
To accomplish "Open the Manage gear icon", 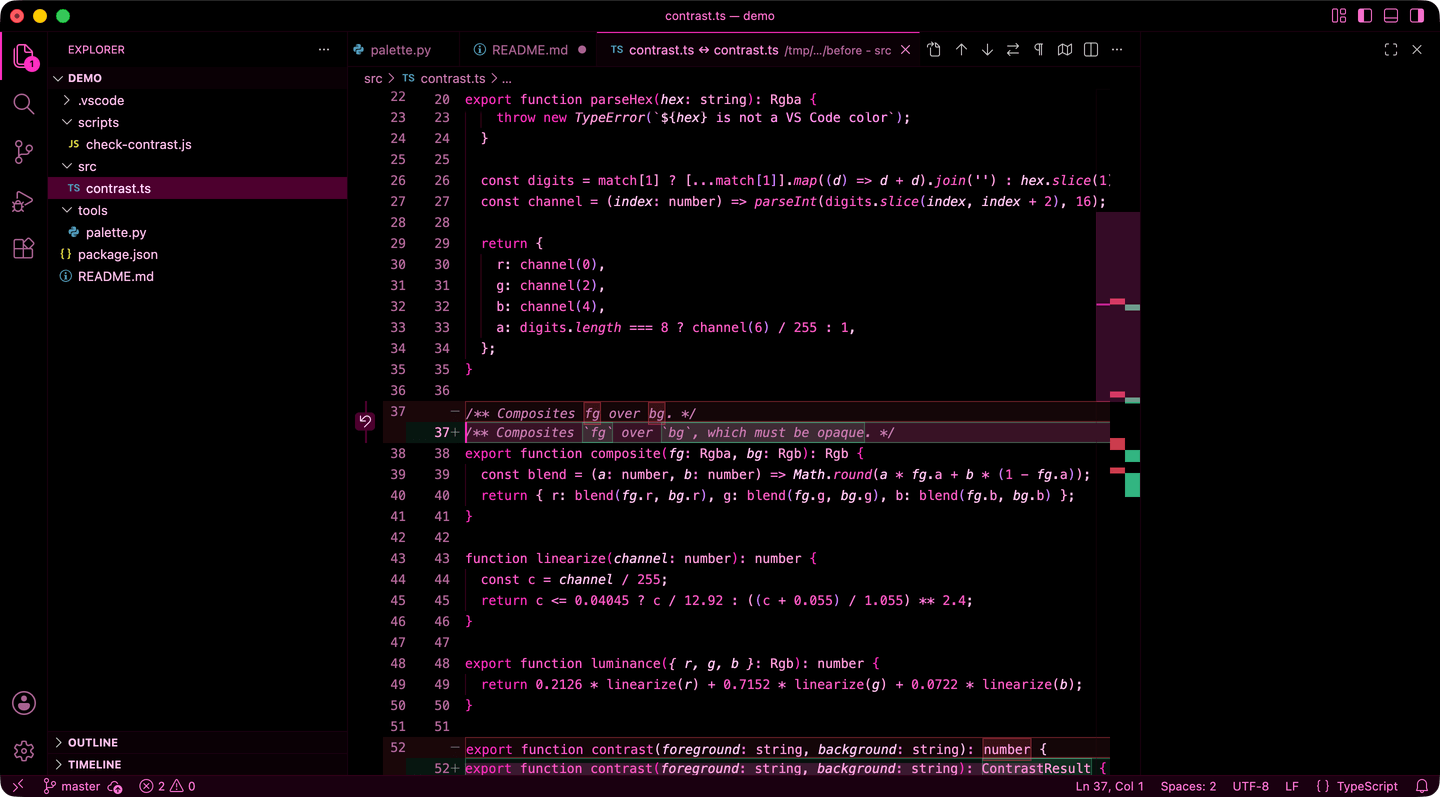I will [x=24, y=751].
